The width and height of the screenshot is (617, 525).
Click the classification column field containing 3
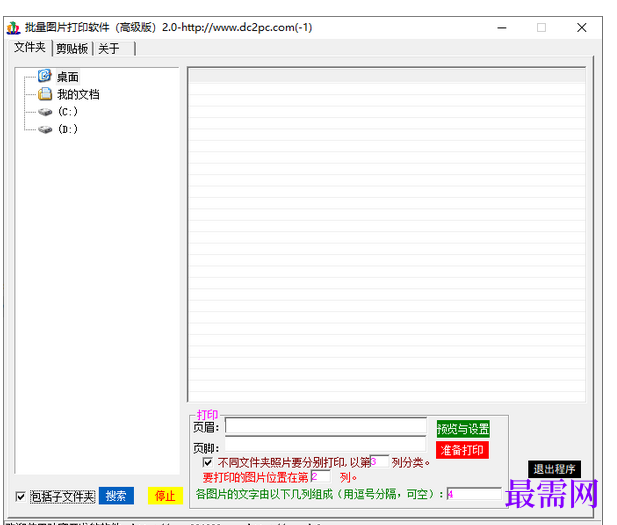click(x=379, y=461)
